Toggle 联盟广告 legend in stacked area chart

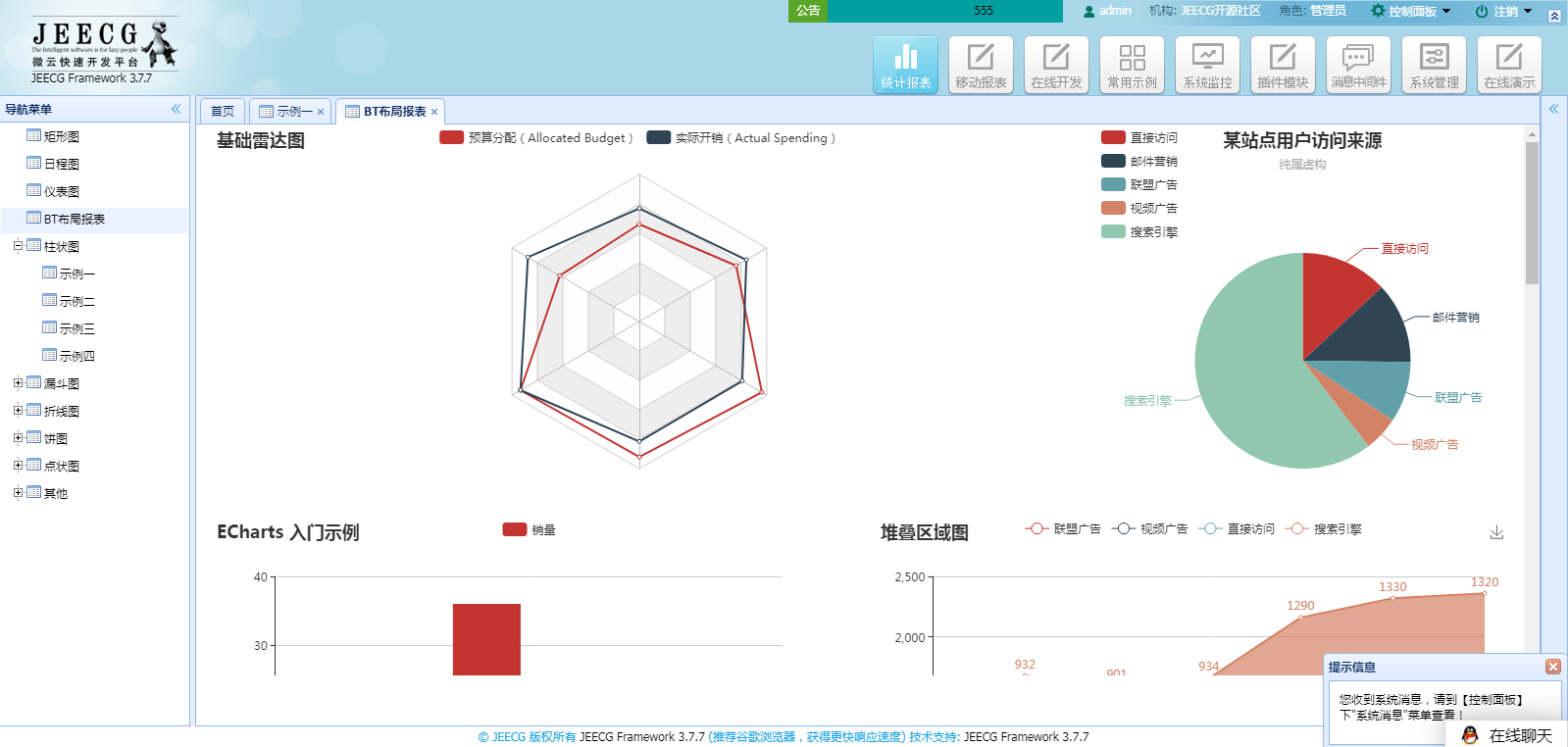pos(1063,529)
